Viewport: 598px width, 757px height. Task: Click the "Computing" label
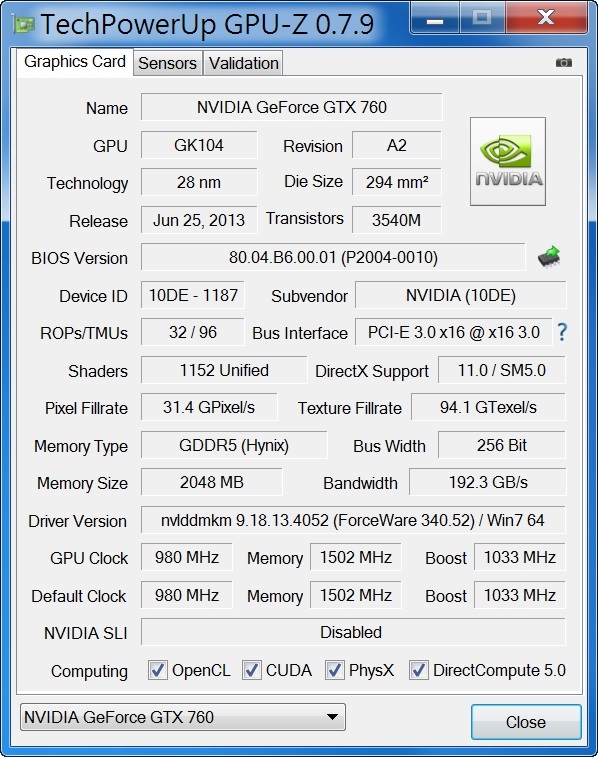point(89,672)
